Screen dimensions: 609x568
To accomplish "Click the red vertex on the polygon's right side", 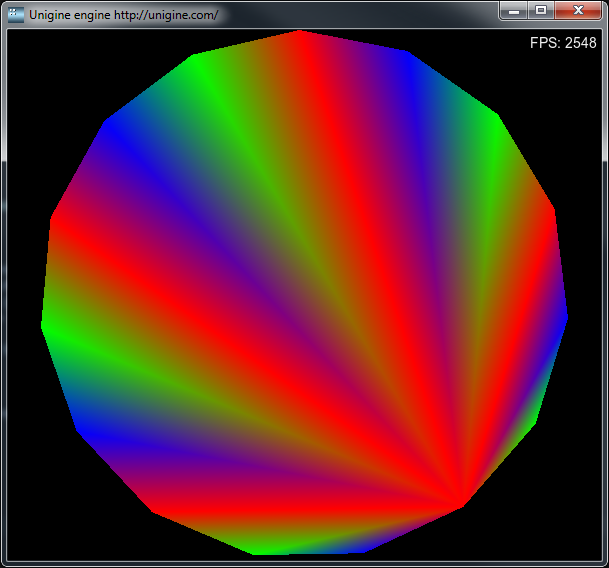I will tap(553, 211).
